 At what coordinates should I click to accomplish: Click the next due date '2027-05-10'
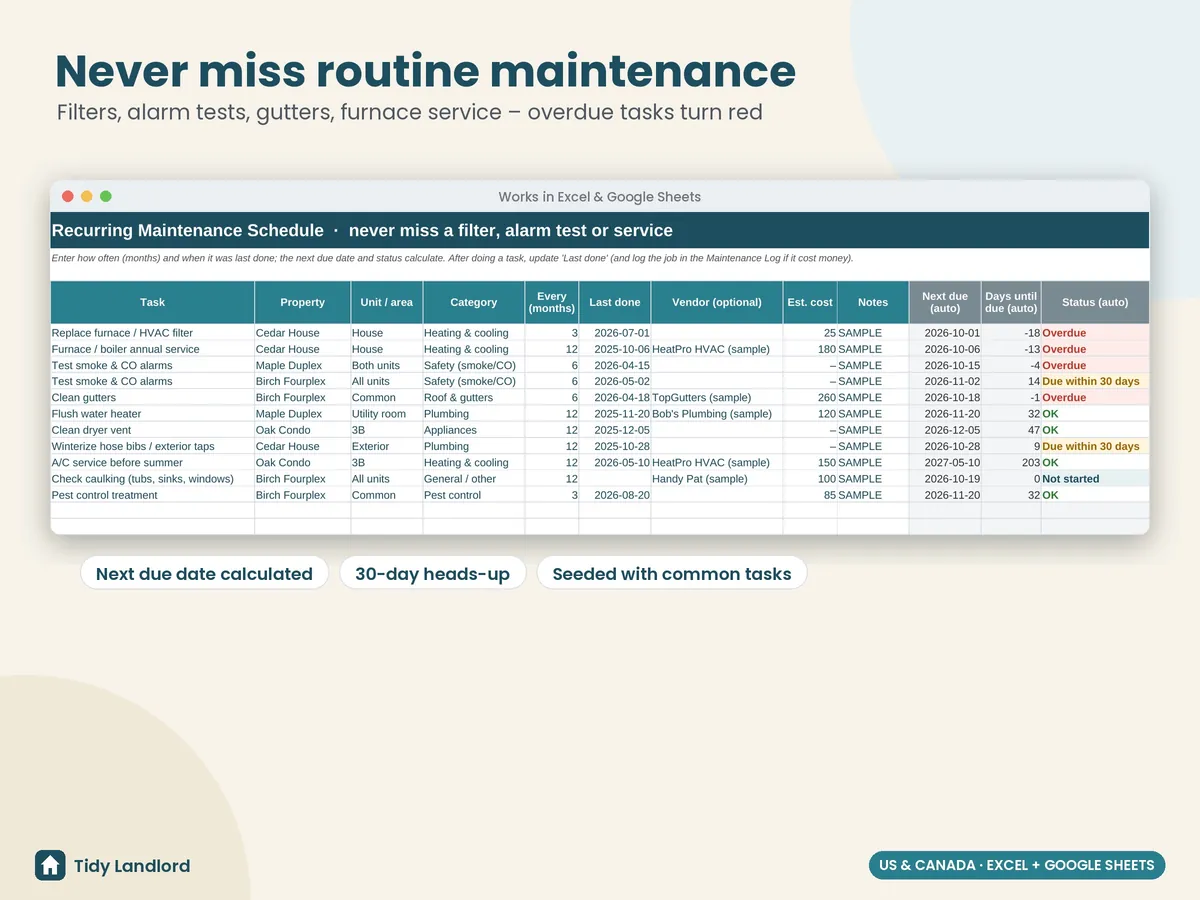(x=945, y=463)
